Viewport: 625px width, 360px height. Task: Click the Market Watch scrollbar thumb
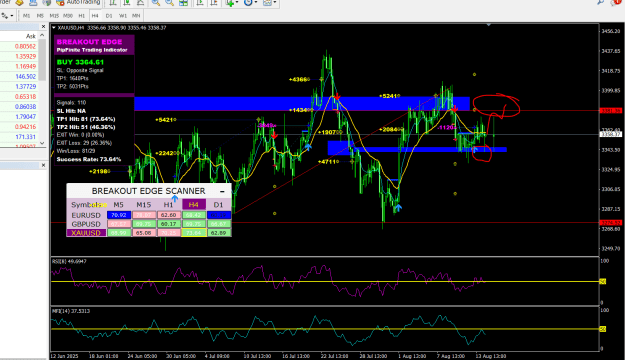42,60
